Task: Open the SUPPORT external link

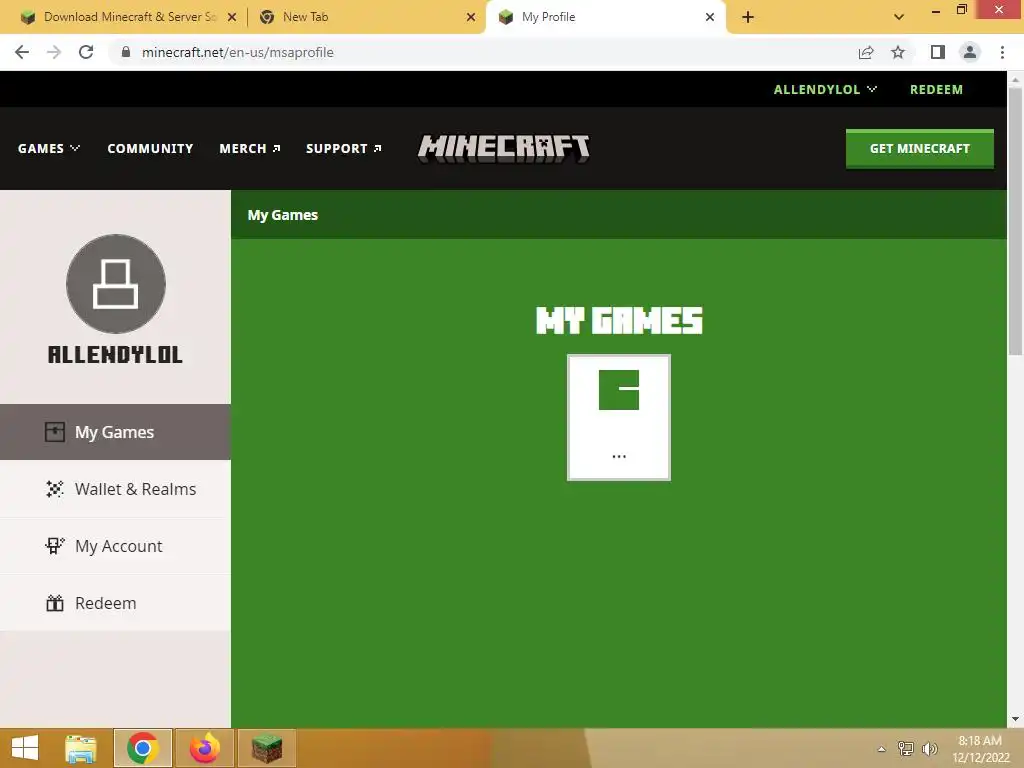Action: click(344, 148)
